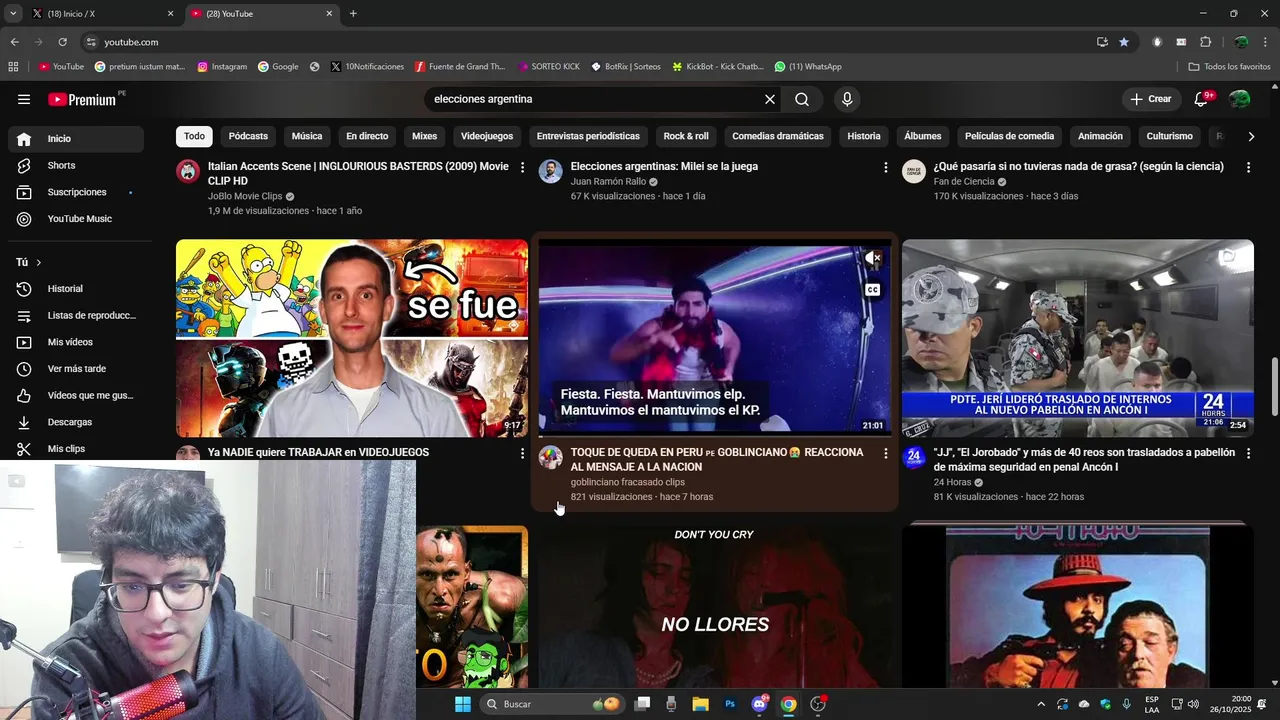Switch to the Inicio / X browser tab
Screen dimensions: 1280x720
pos(103,14)
